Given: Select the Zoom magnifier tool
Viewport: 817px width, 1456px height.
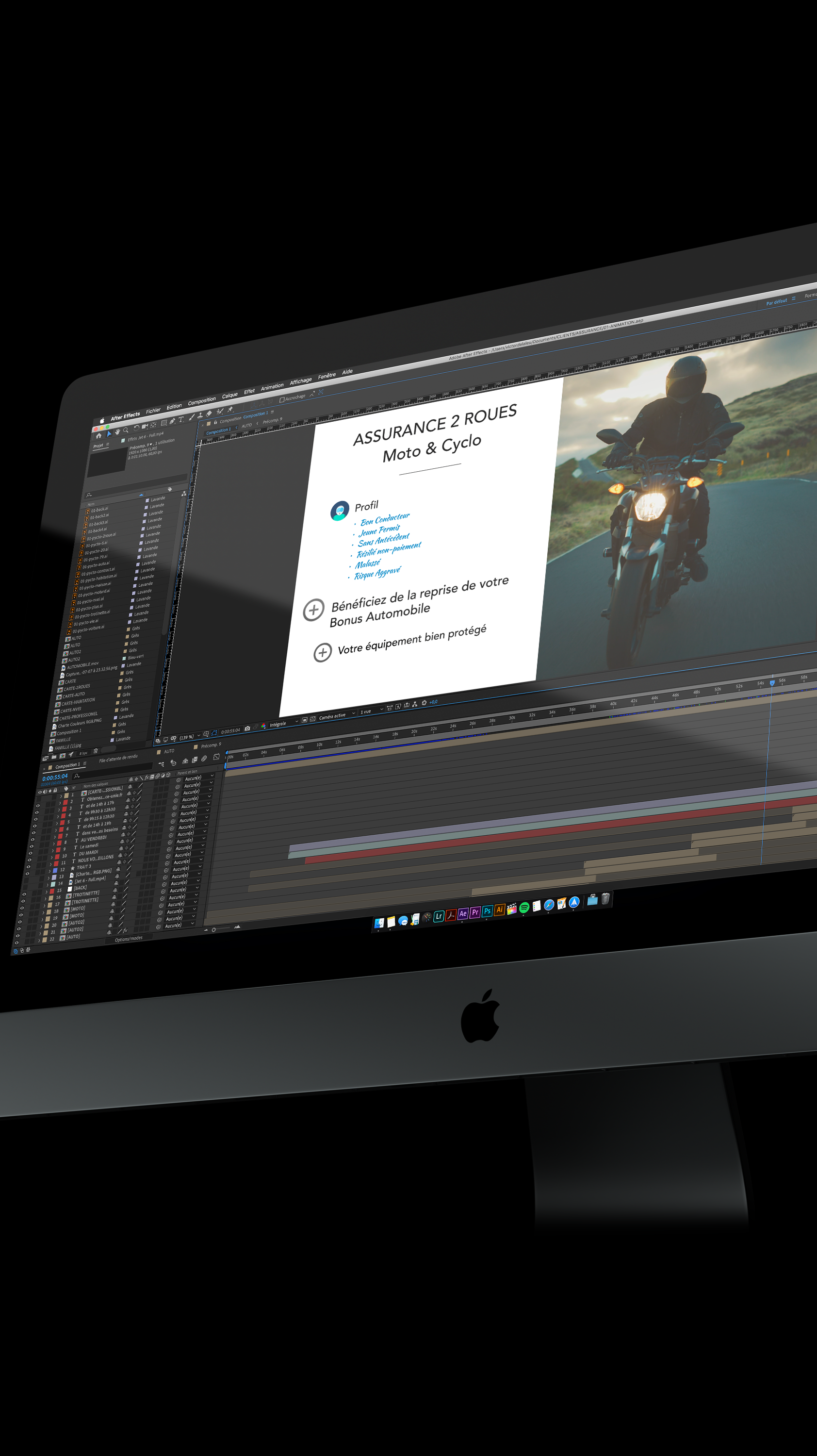Looking at the screenshot, I should [126, 430].
